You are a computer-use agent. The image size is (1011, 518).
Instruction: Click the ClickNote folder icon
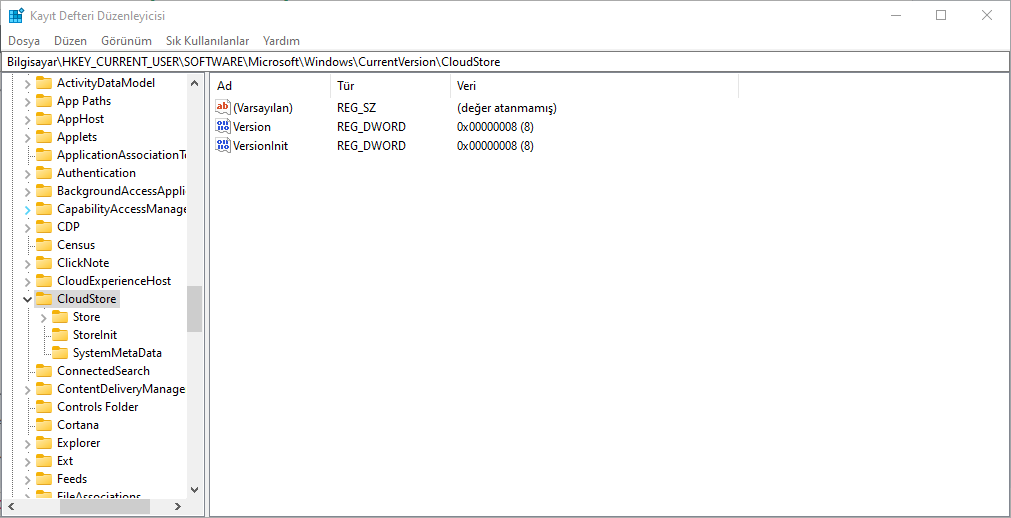44,263
